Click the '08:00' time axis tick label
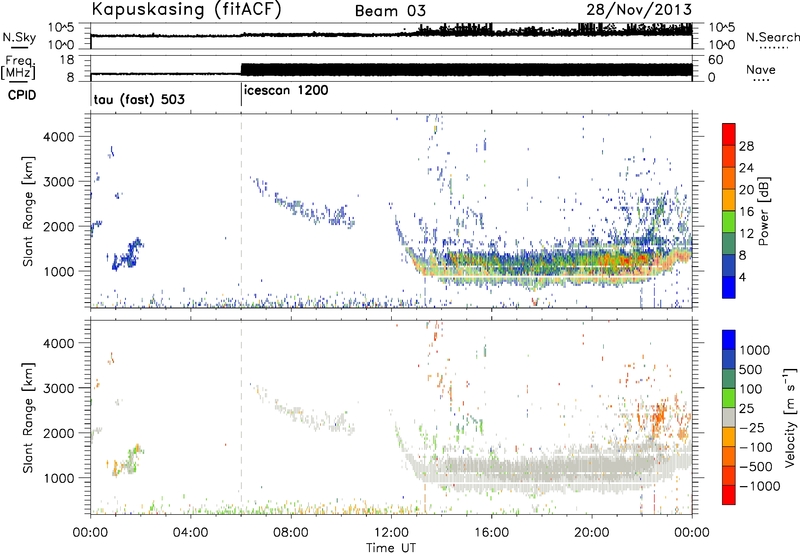The height and width of the screenshot is (554, 800). (x=291, y=533)
